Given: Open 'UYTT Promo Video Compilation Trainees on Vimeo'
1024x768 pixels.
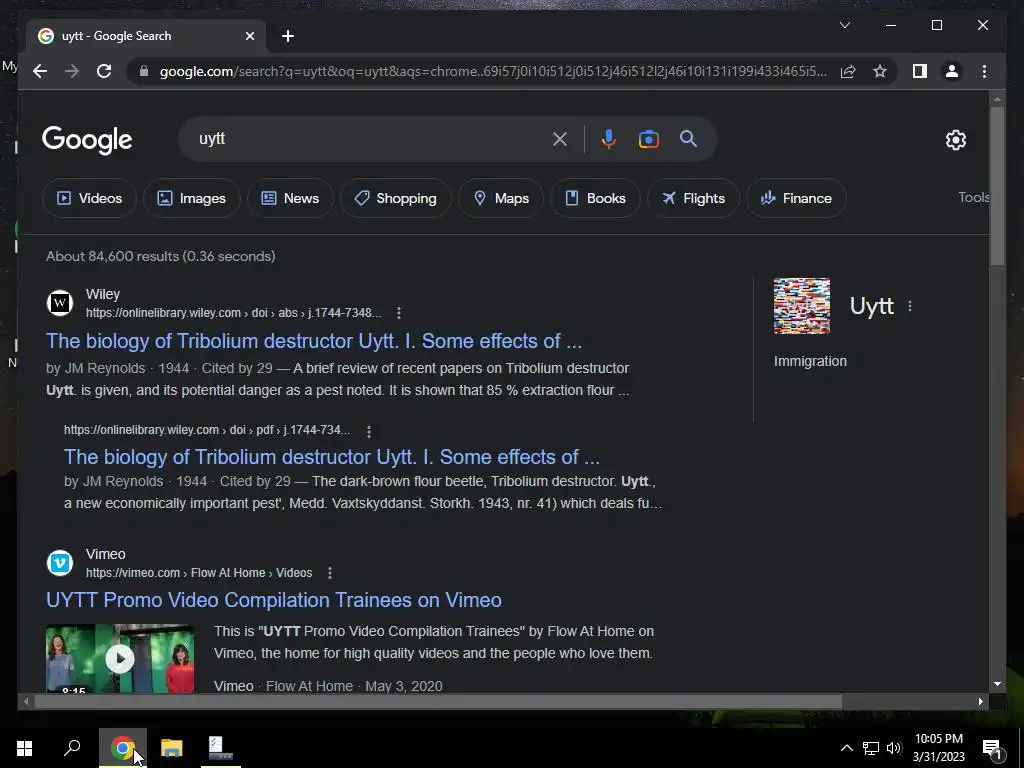Looking at the screenshot, I should tap(274, 600).
